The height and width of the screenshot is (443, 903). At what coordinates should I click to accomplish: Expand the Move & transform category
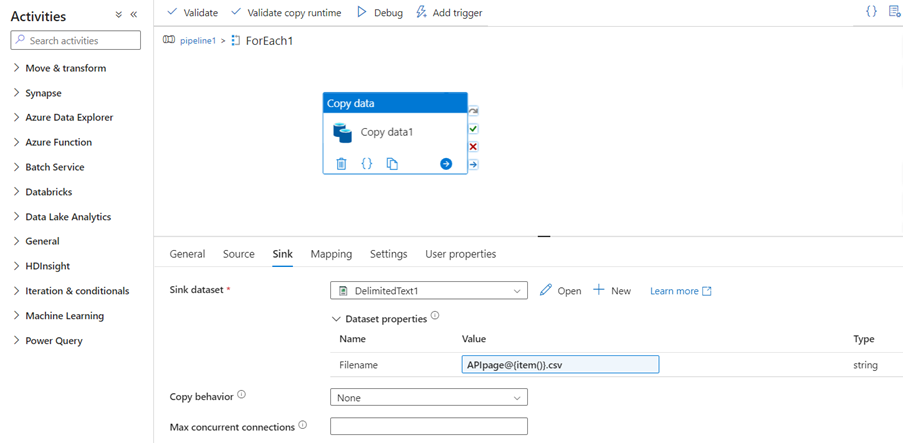tap(65, 68)
